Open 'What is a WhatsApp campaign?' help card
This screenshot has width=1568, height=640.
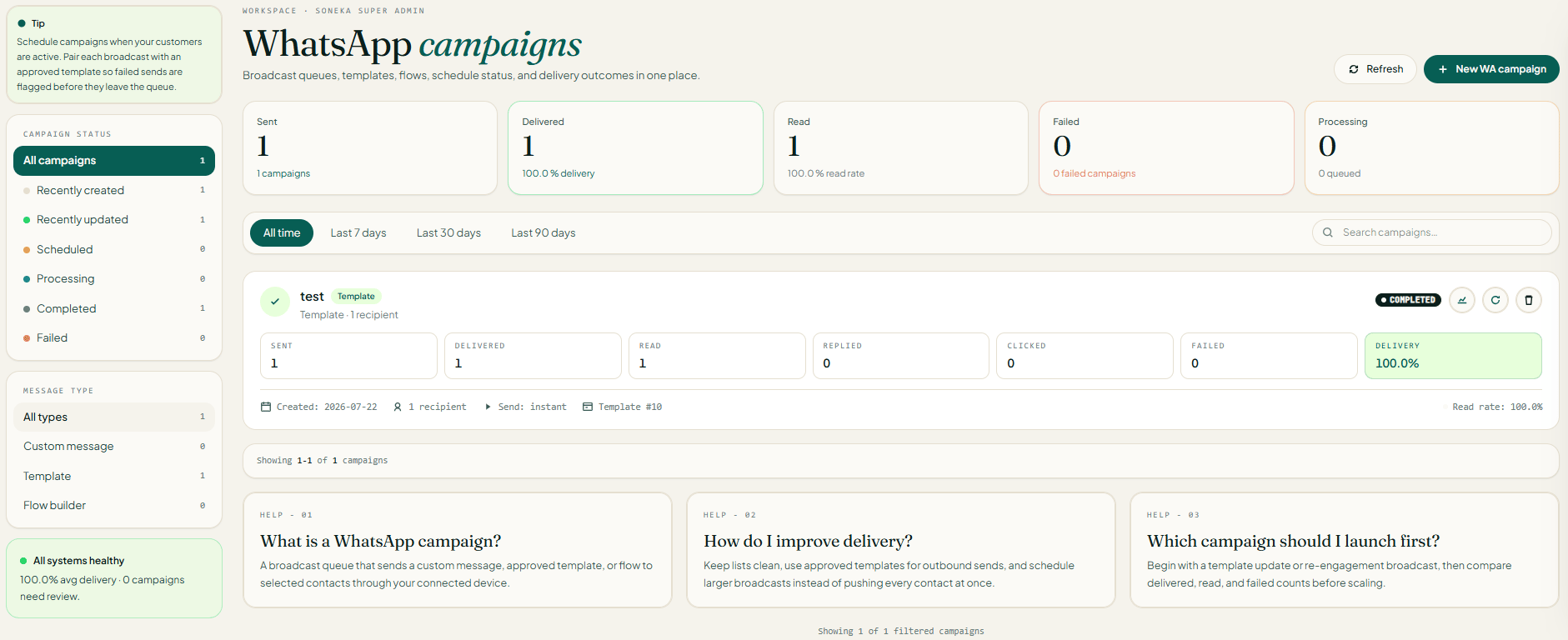458,550
